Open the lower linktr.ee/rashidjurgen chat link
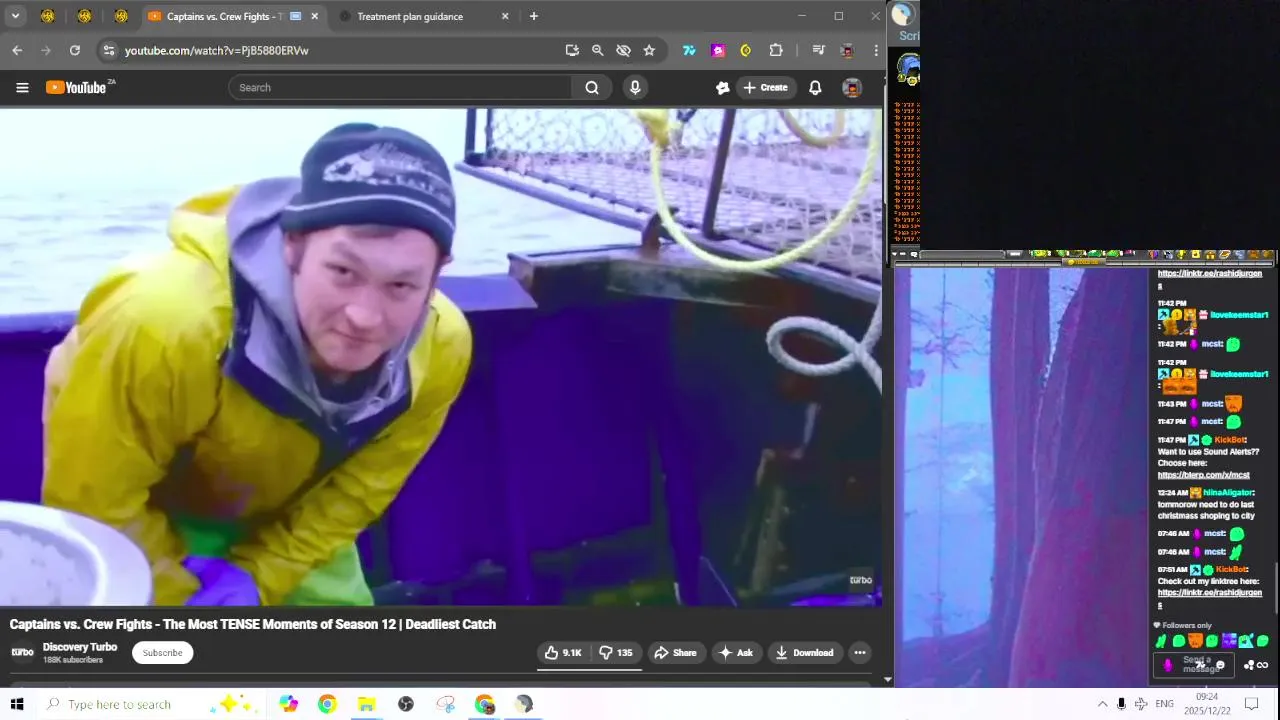This screenshot has width=1280, height=720. point(1209,598)
